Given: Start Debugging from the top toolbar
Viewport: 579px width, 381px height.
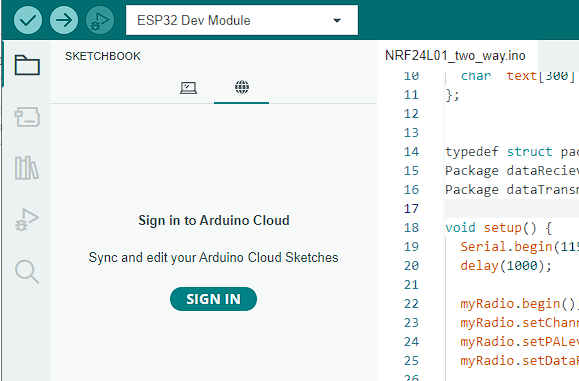Looking at the screenshot, I should click(100, 20).
